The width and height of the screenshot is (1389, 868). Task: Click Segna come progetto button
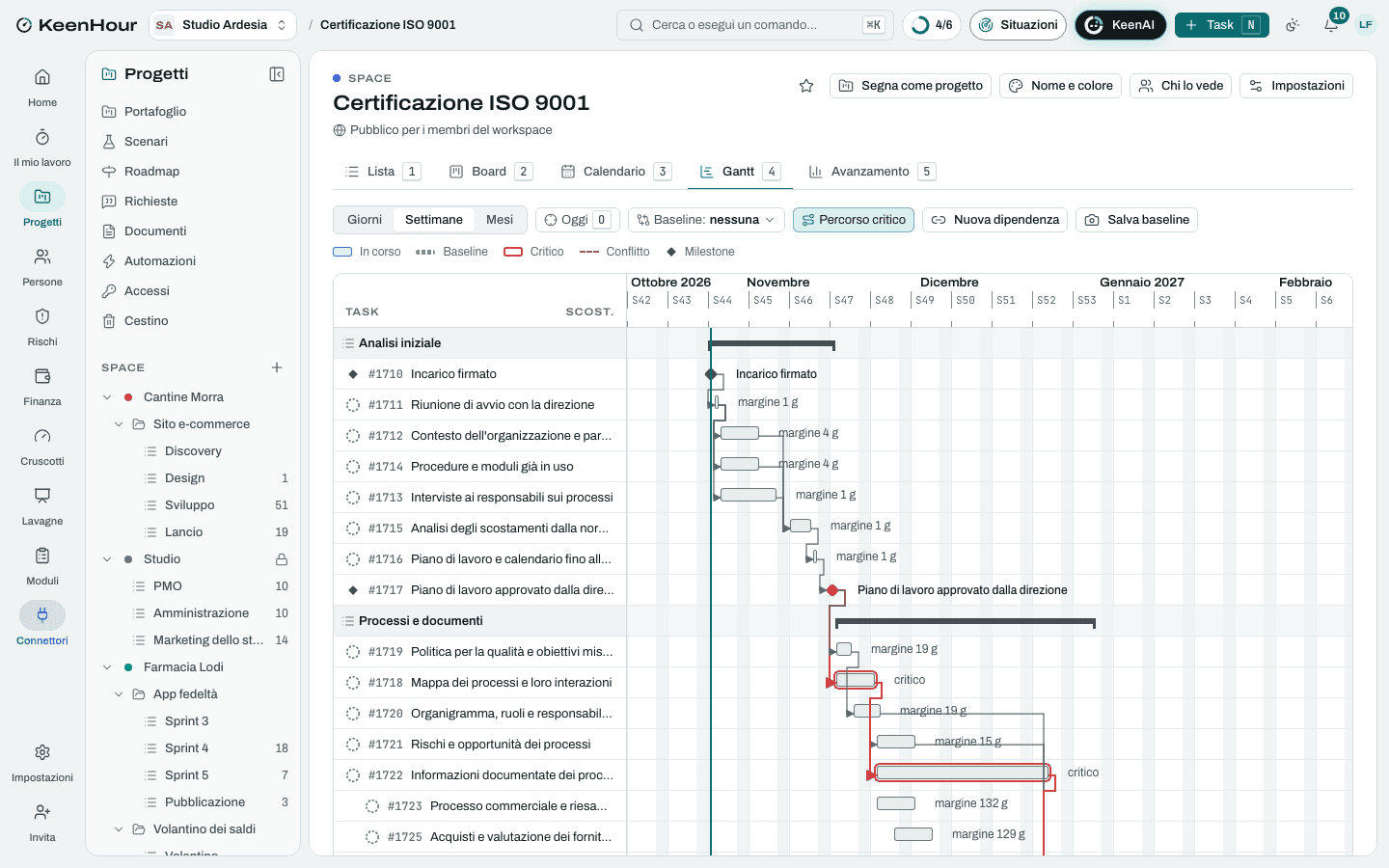click(x=911, y=86)
